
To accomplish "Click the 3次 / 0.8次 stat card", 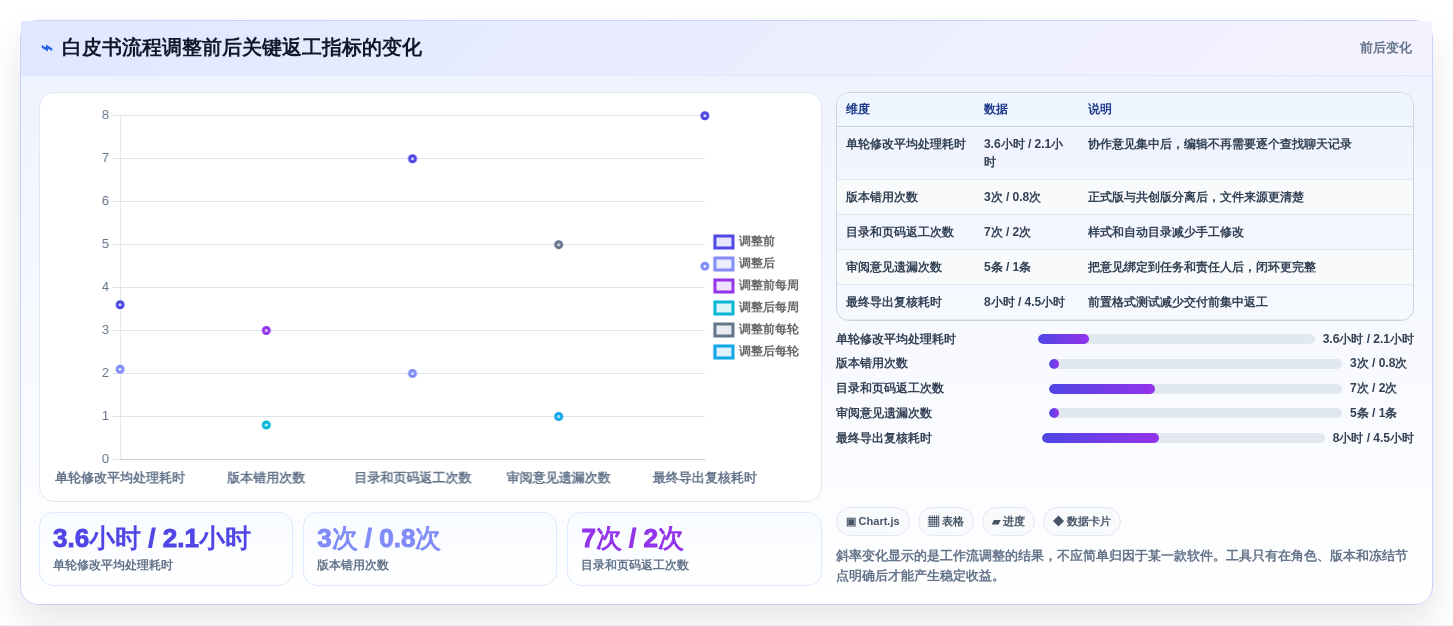I will 430,549.
